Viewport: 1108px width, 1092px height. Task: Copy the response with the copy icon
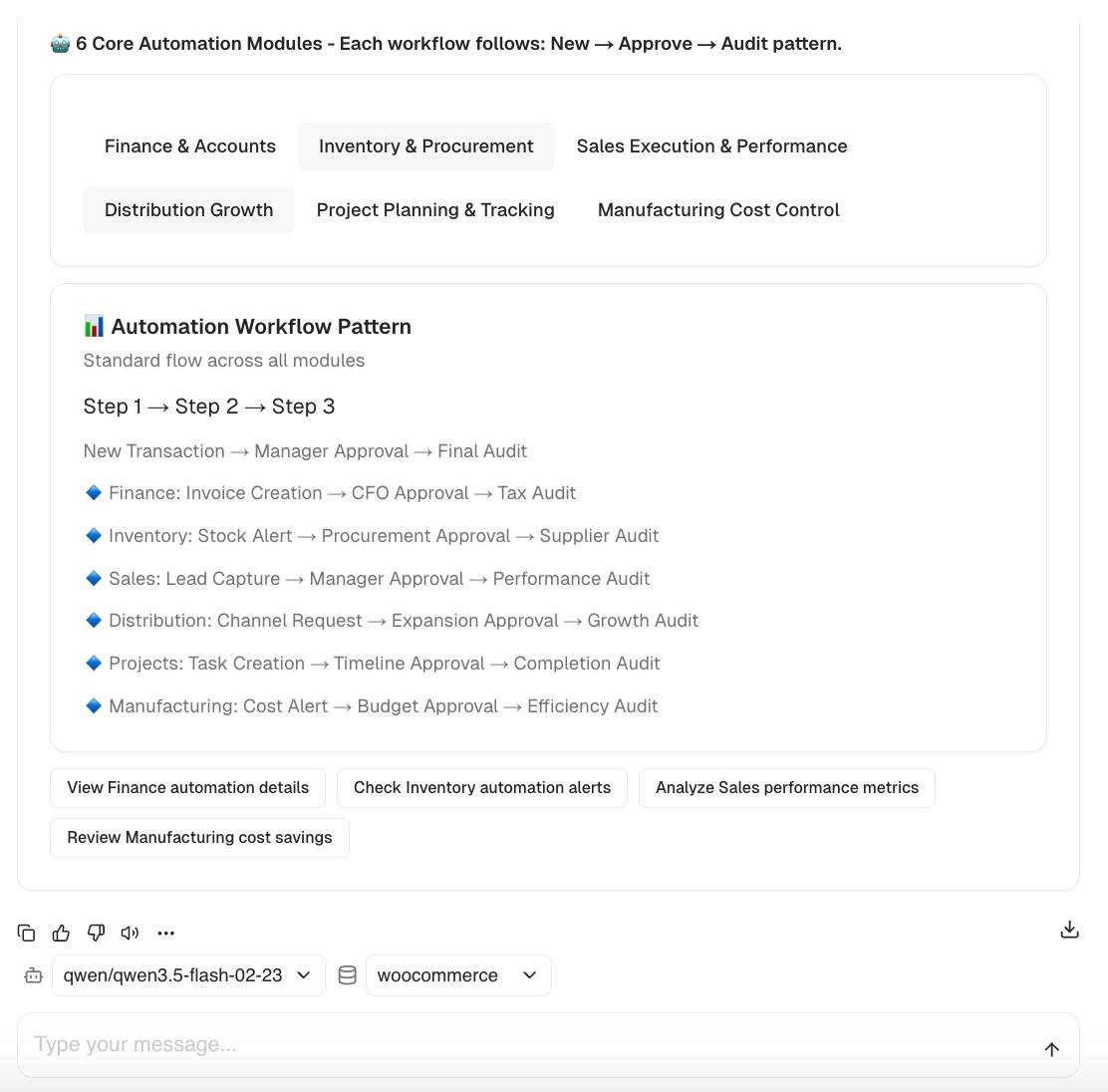[x=27, y=933]
